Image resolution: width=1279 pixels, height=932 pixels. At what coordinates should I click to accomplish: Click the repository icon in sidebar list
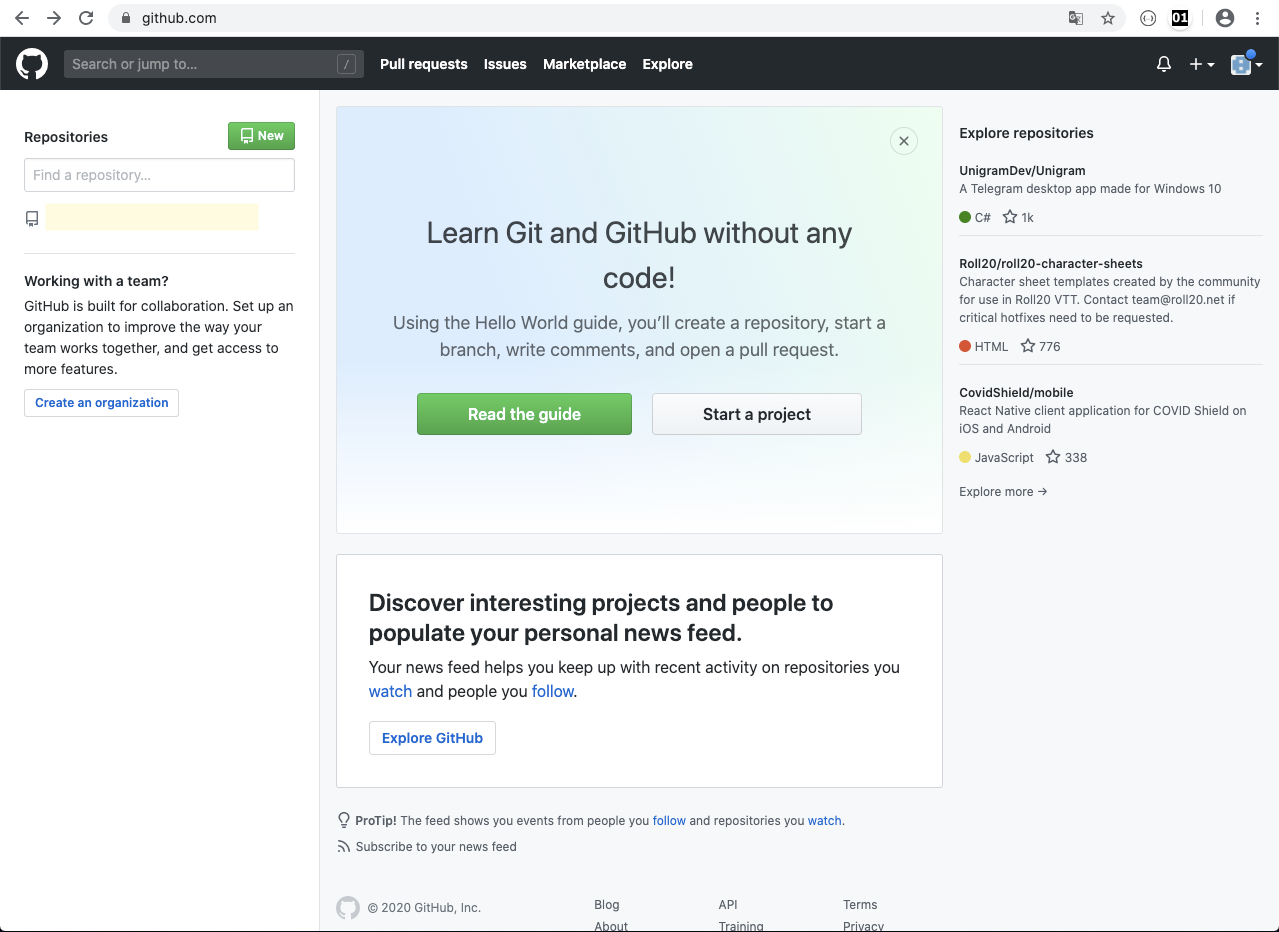[x=32, y=218]
